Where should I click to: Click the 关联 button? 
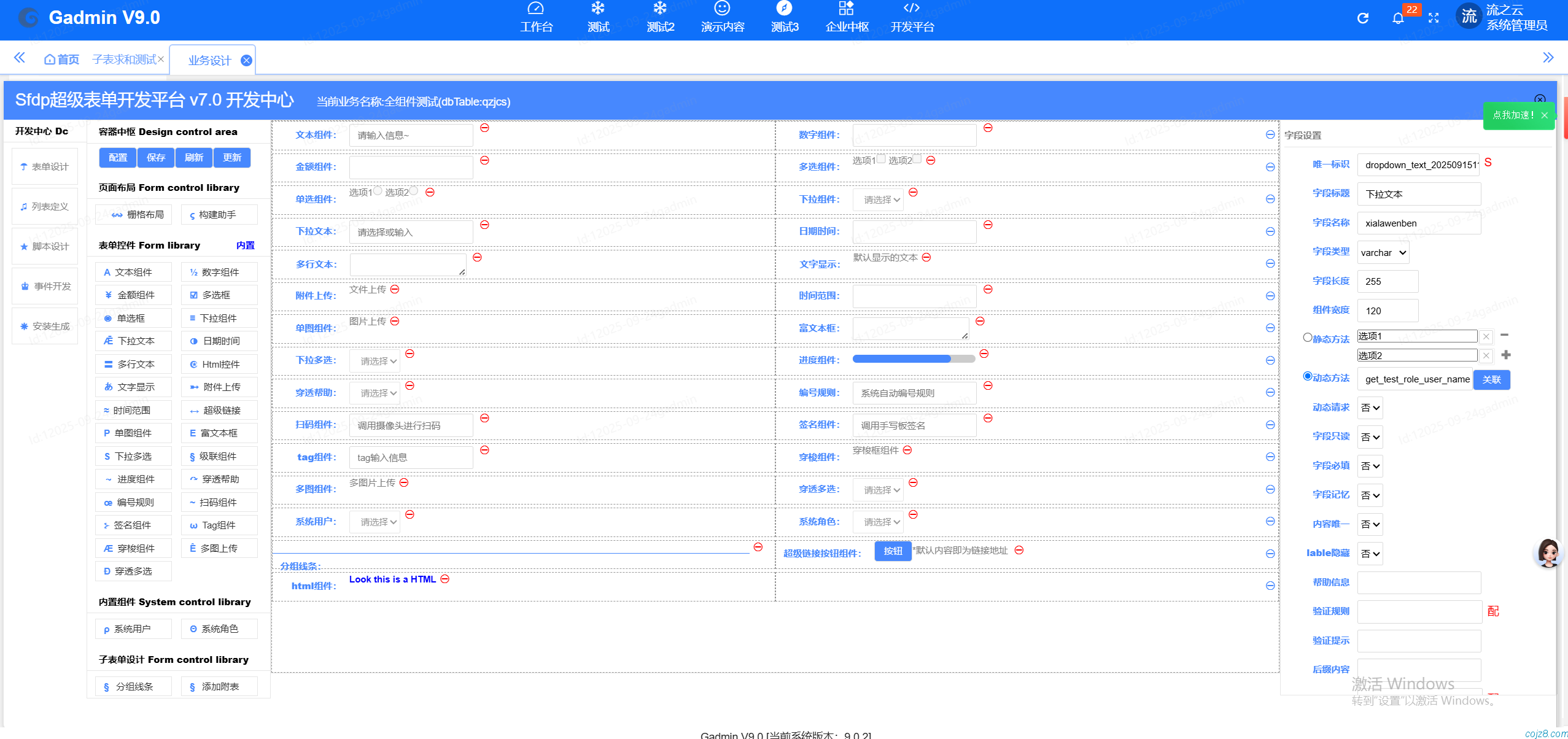coord(1491,380)
